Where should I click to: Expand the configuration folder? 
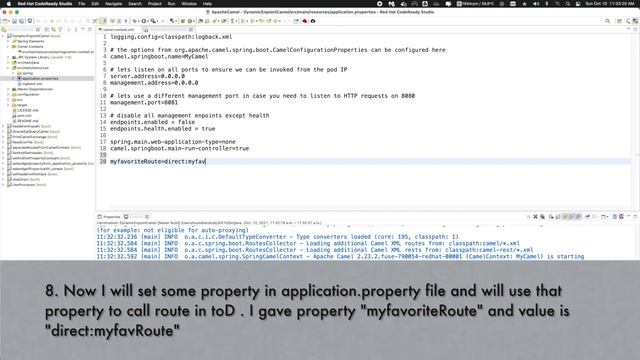(x=8, y=94)
